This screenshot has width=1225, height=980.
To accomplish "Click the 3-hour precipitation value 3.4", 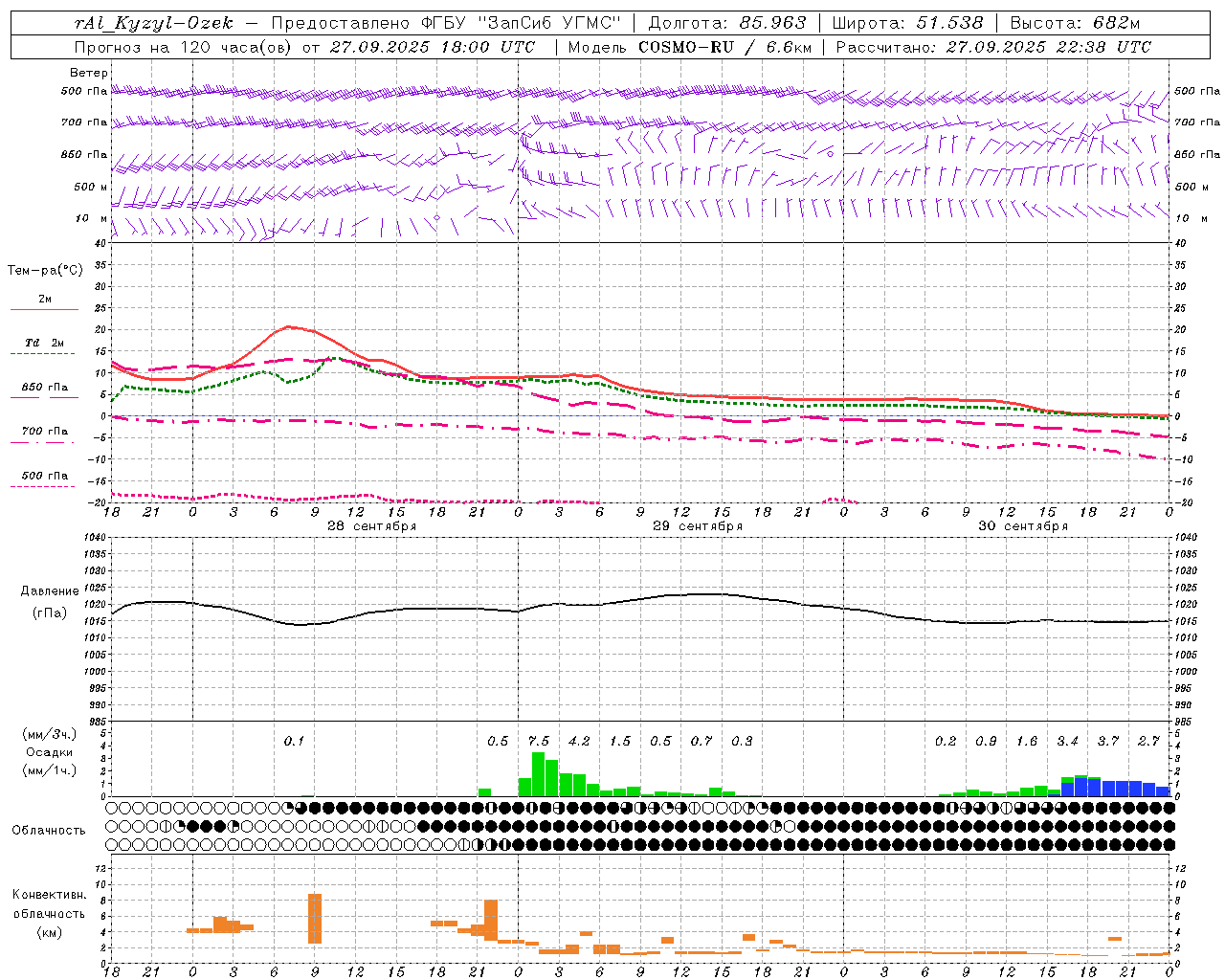I will point(1067,741).
